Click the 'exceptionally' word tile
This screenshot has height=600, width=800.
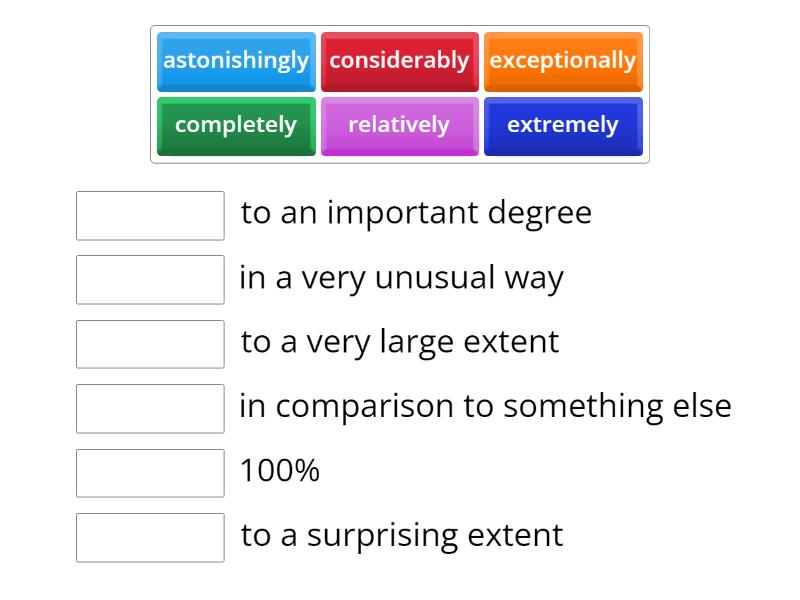(x=563, y=61)
